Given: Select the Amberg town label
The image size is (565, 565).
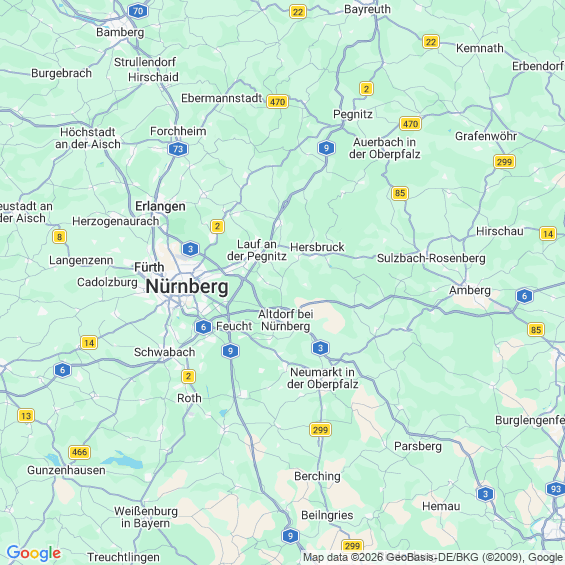Looking at the screenshot, I should pos(470,290).
